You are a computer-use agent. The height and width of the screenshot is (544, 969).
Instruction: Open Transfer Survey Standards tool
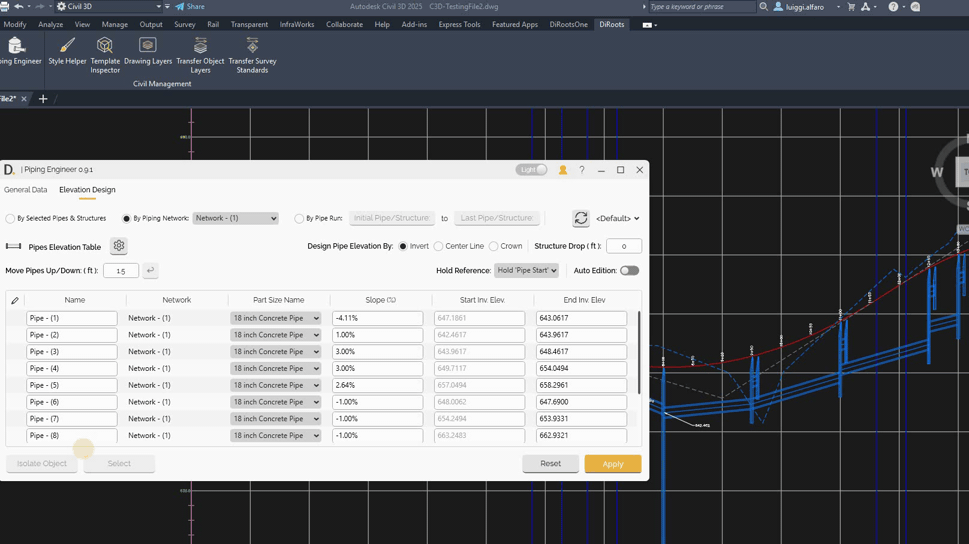[252, 52]
